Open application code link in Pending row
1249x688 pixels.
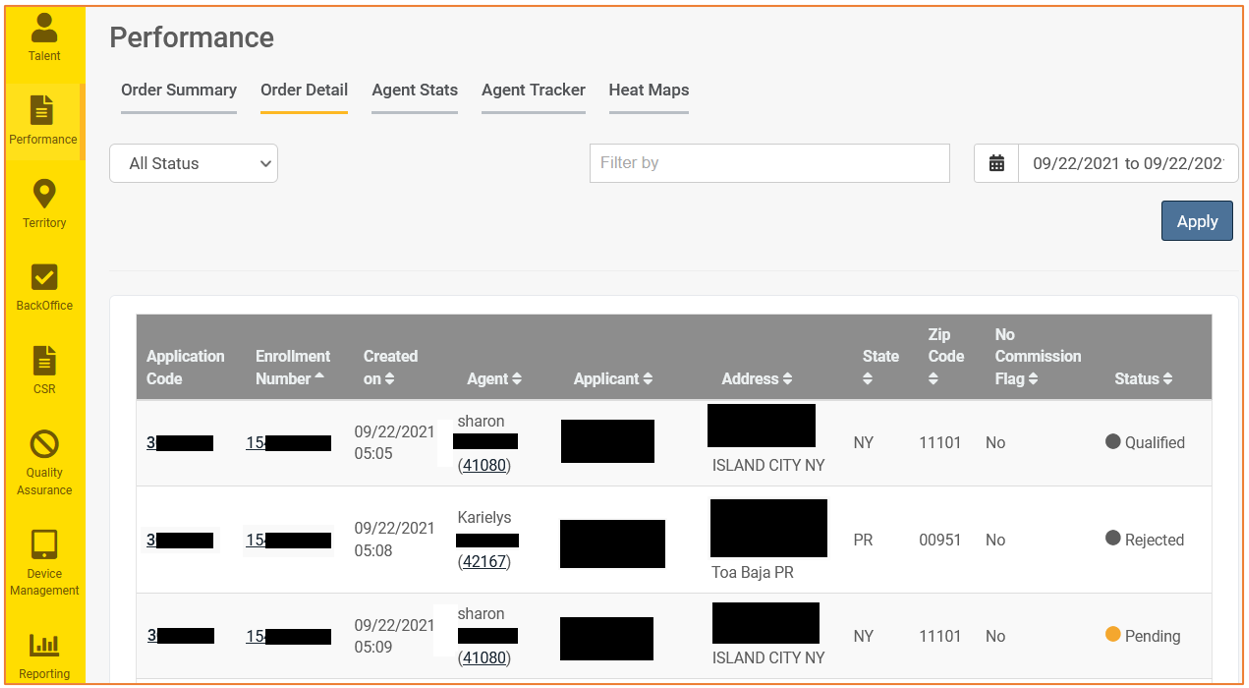click(x=180, y=635)
